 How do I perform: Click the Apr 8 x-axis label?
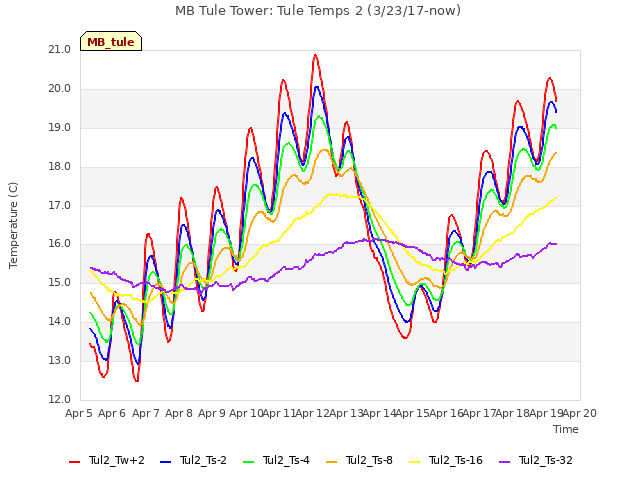[179, 413]
